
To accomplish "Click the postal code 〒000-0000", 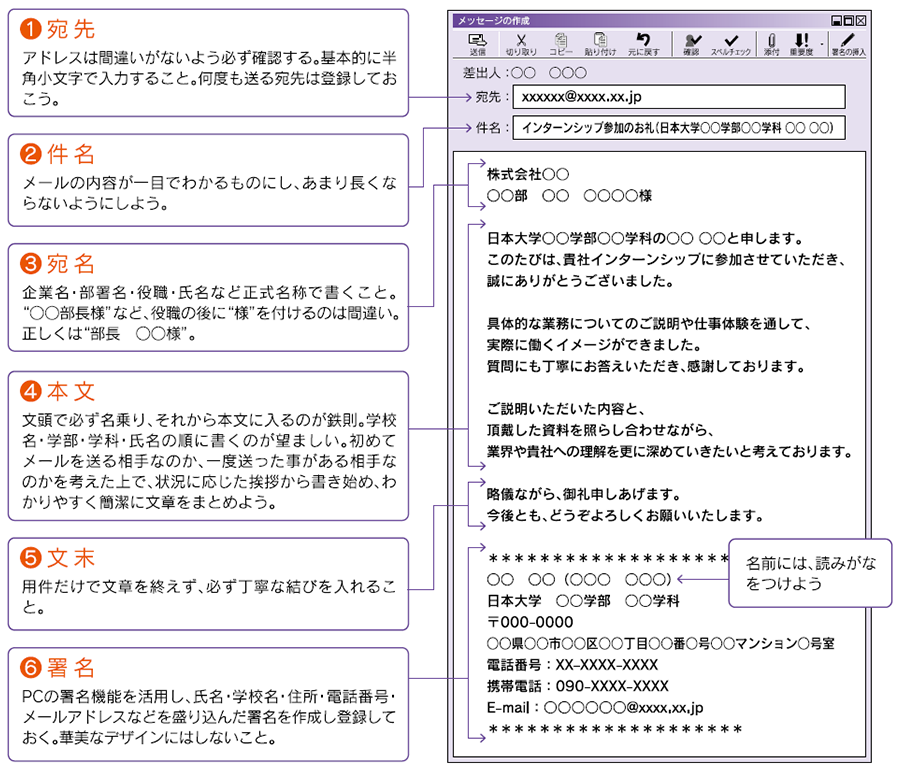I will pos(530,622).
